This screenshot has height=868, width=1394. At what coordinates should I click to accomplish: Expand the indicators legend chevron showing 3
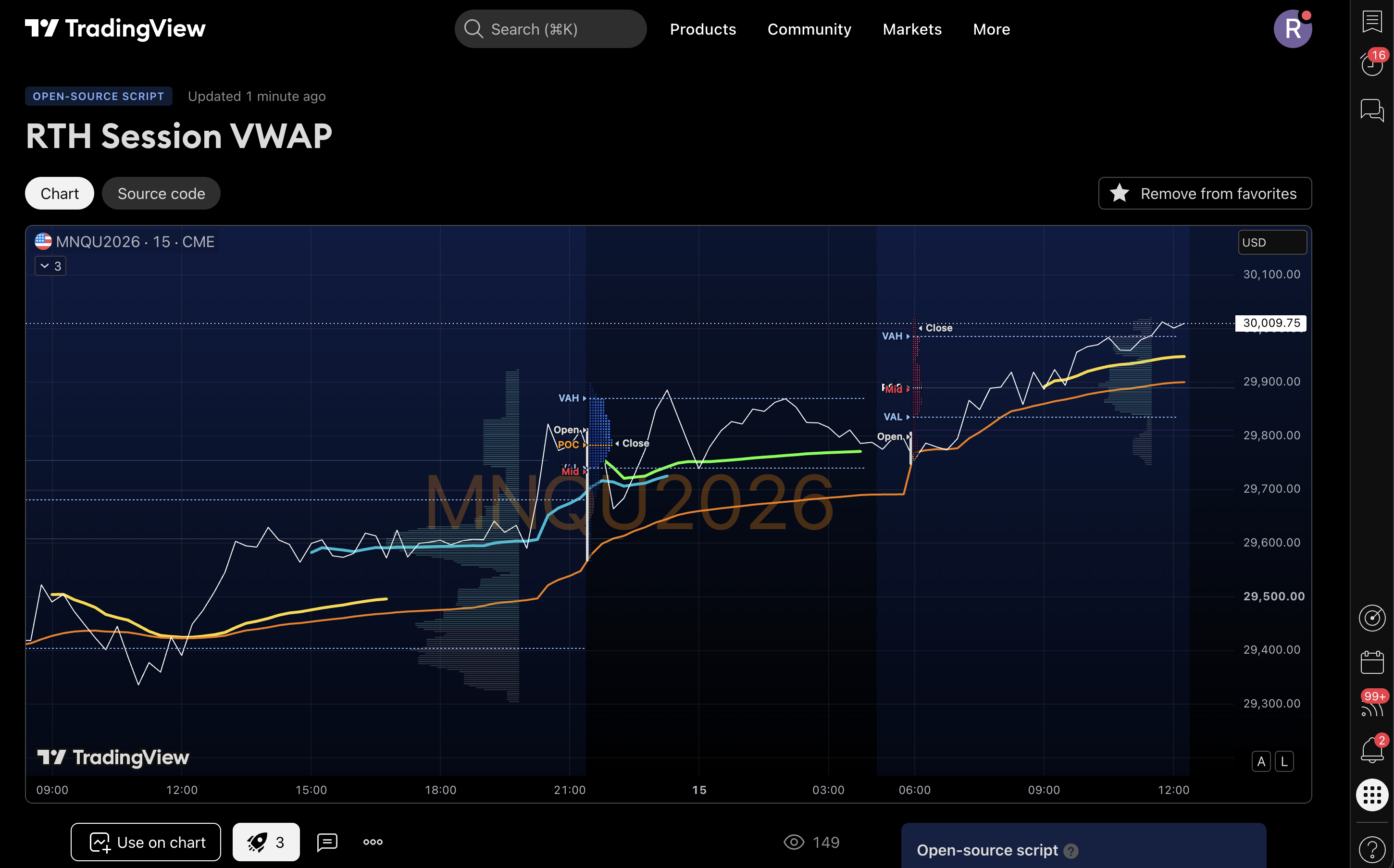50,266
